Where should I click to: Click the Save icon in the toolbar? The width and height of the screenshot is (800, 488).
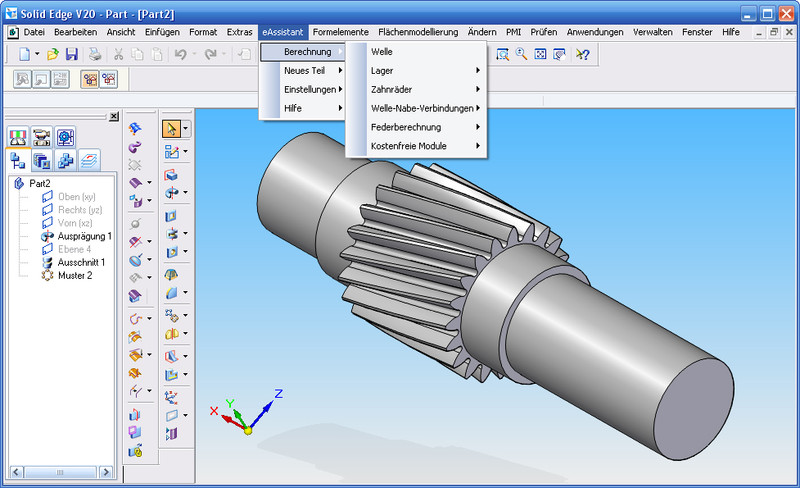71,54
